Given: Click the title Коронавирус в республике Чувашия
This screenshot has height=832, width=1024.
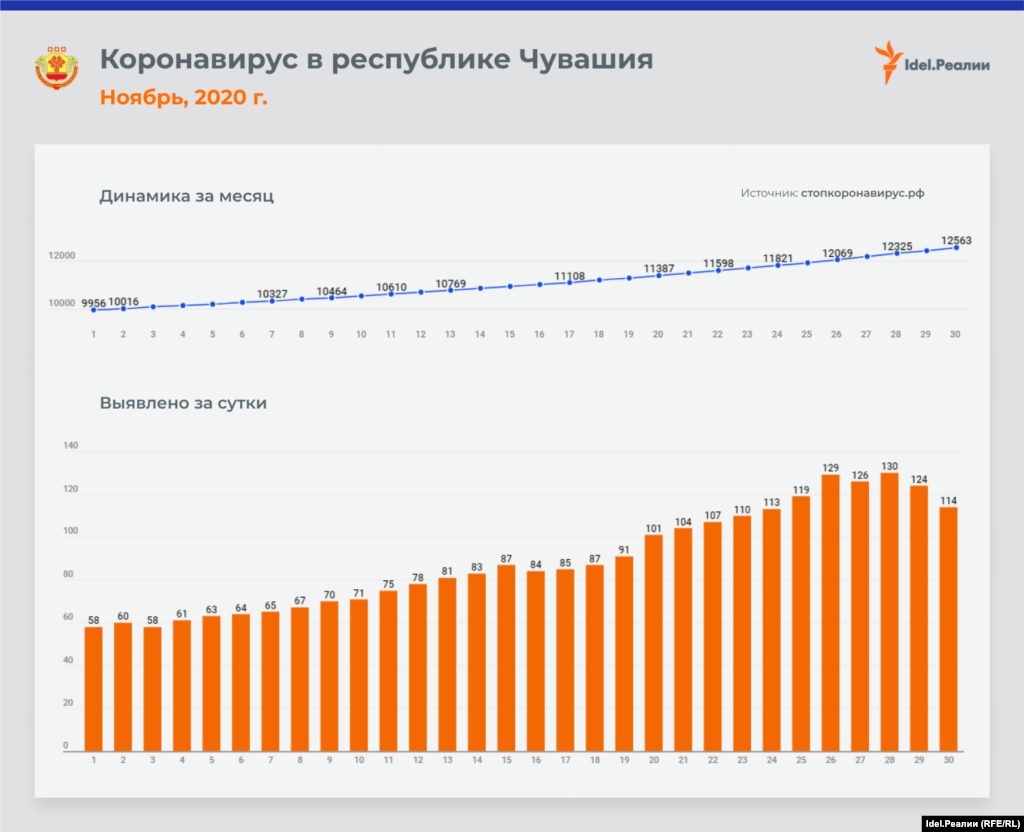Looking at the screenshot, I should [x=376, y=60].
